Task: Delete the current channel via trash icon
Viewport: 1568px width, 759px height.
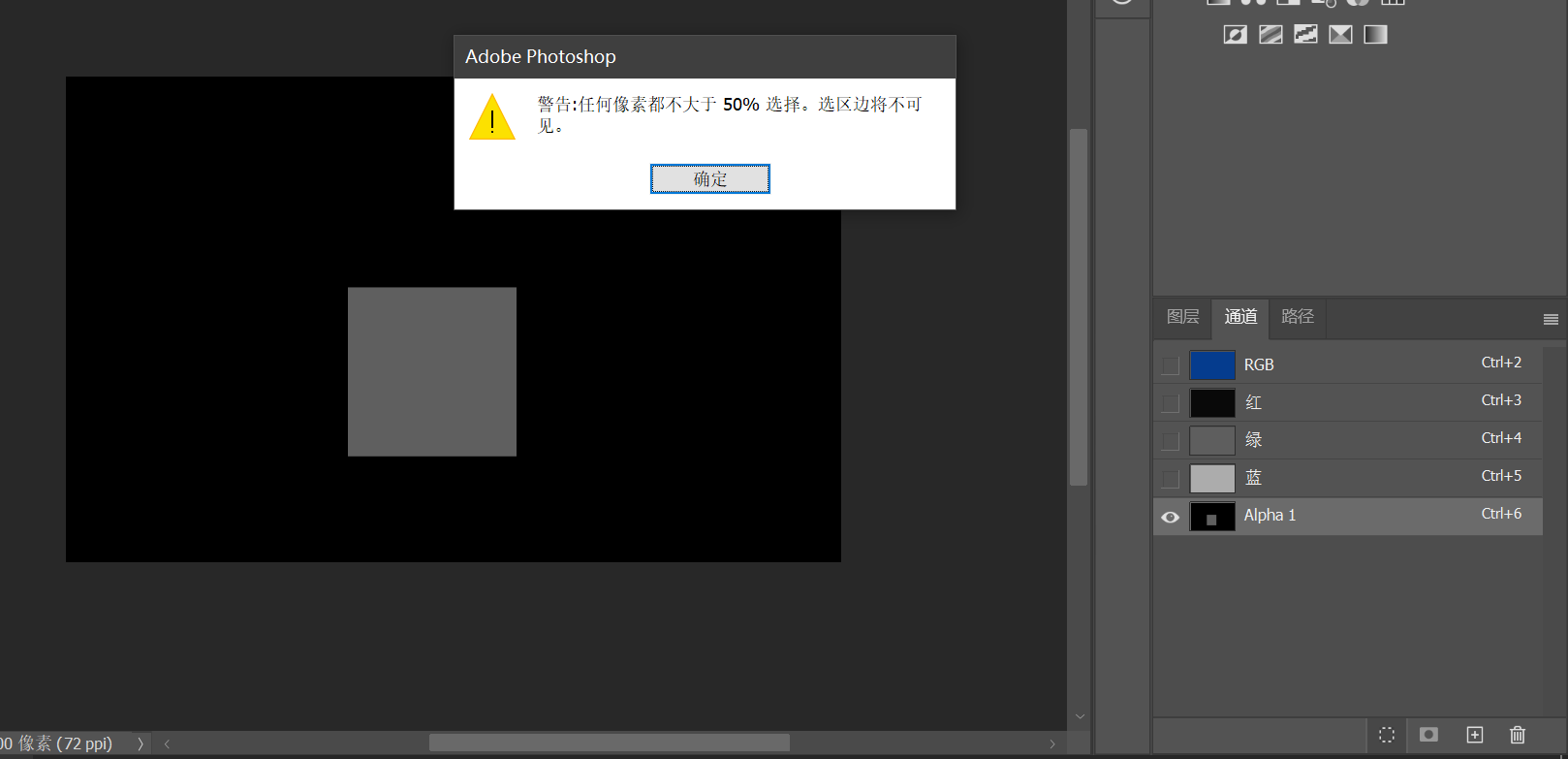Action: tap(1518, 735)
